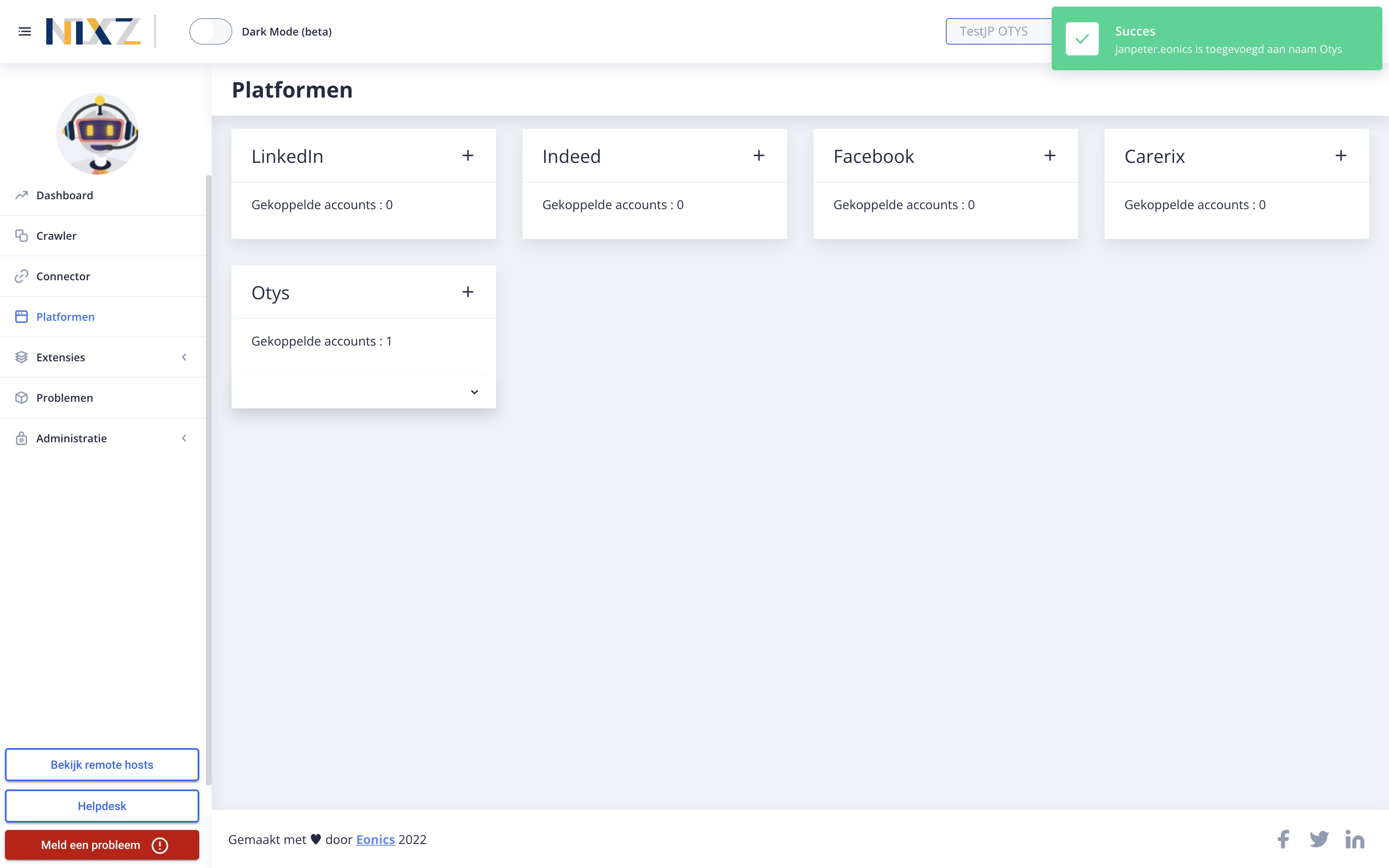Click the Crawler copy icon

pos(21,235)
